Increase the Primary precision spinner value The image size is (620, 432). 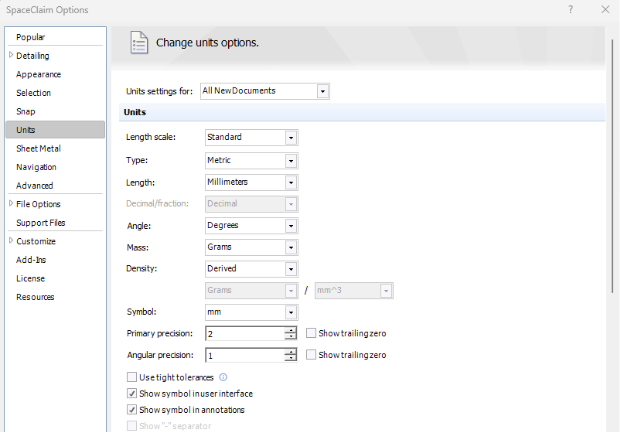290,330
